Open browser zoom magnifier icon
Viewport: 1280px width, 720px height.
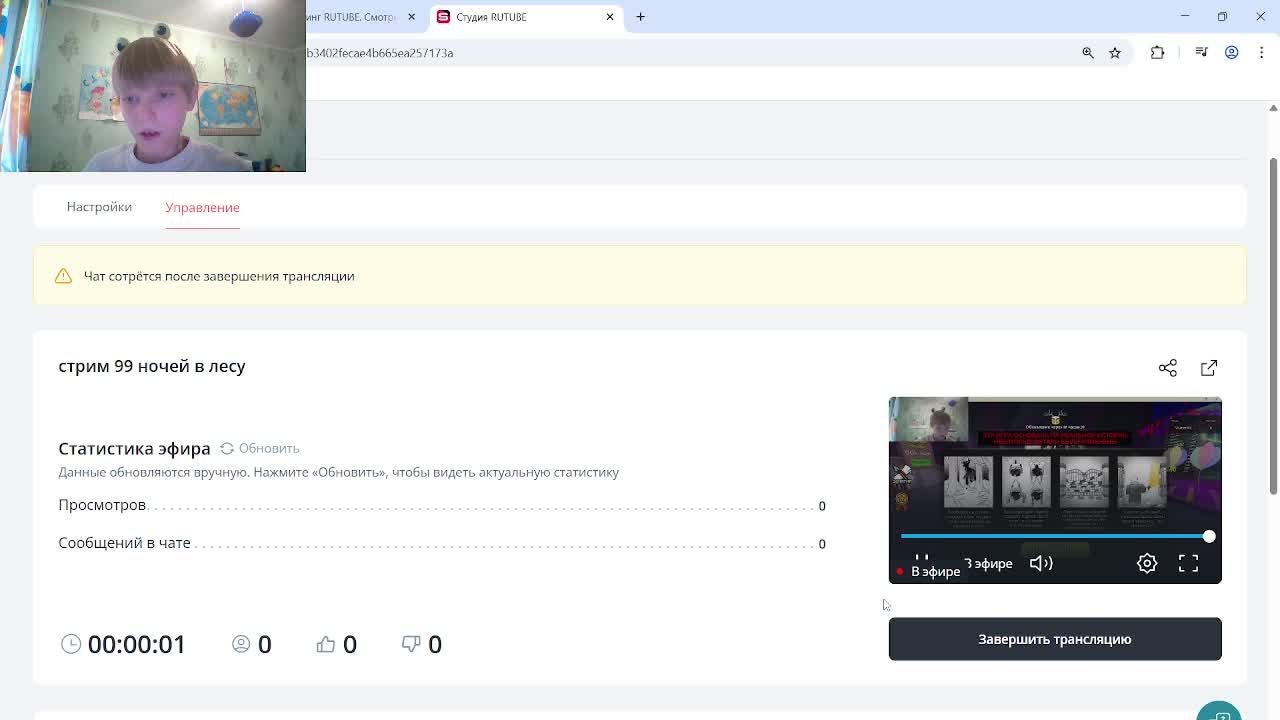click(x=1088, y=53)
